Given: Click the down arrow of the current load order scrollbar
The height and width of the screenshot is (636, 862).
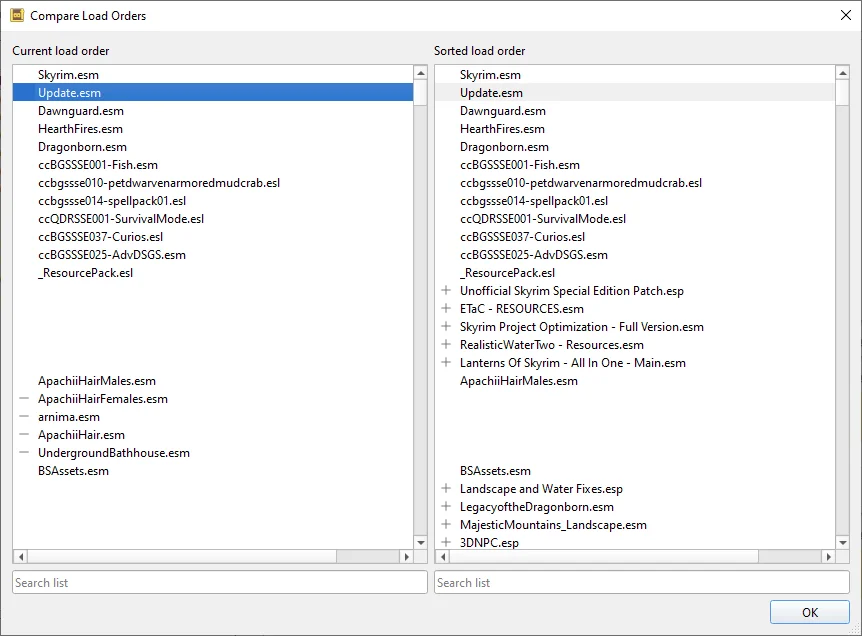Looking at the screenshot, I should [x=421, y=542].
